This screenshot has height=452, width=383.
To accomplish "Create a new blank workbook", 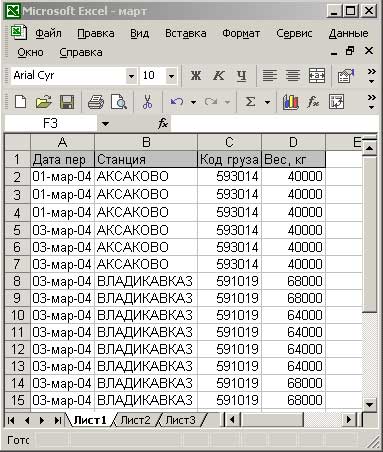I will click(x=20, y=102).
